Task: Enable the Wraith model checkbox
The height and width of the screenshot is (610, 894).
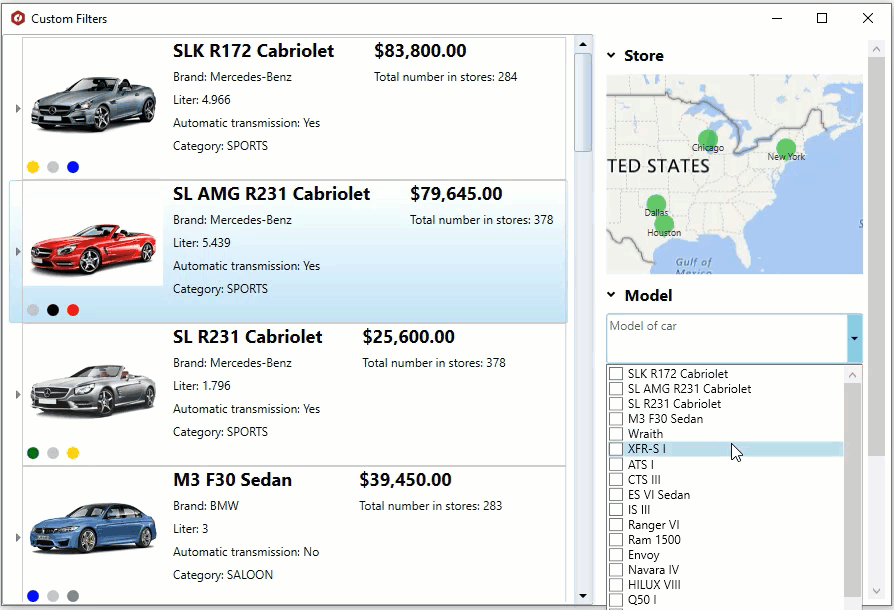Action: point(616,434)
